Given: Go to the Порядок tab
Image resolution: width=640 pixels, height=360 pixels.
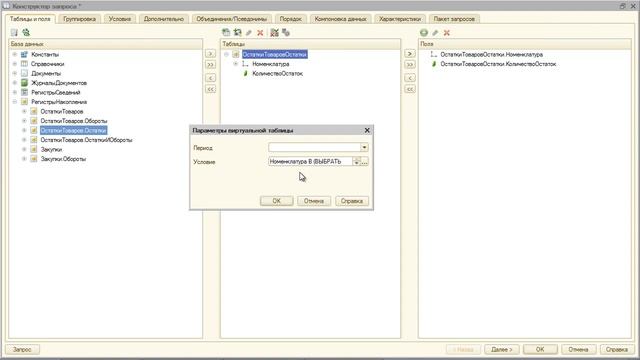Looking at the screenshot, I should [x=291, y=19].
